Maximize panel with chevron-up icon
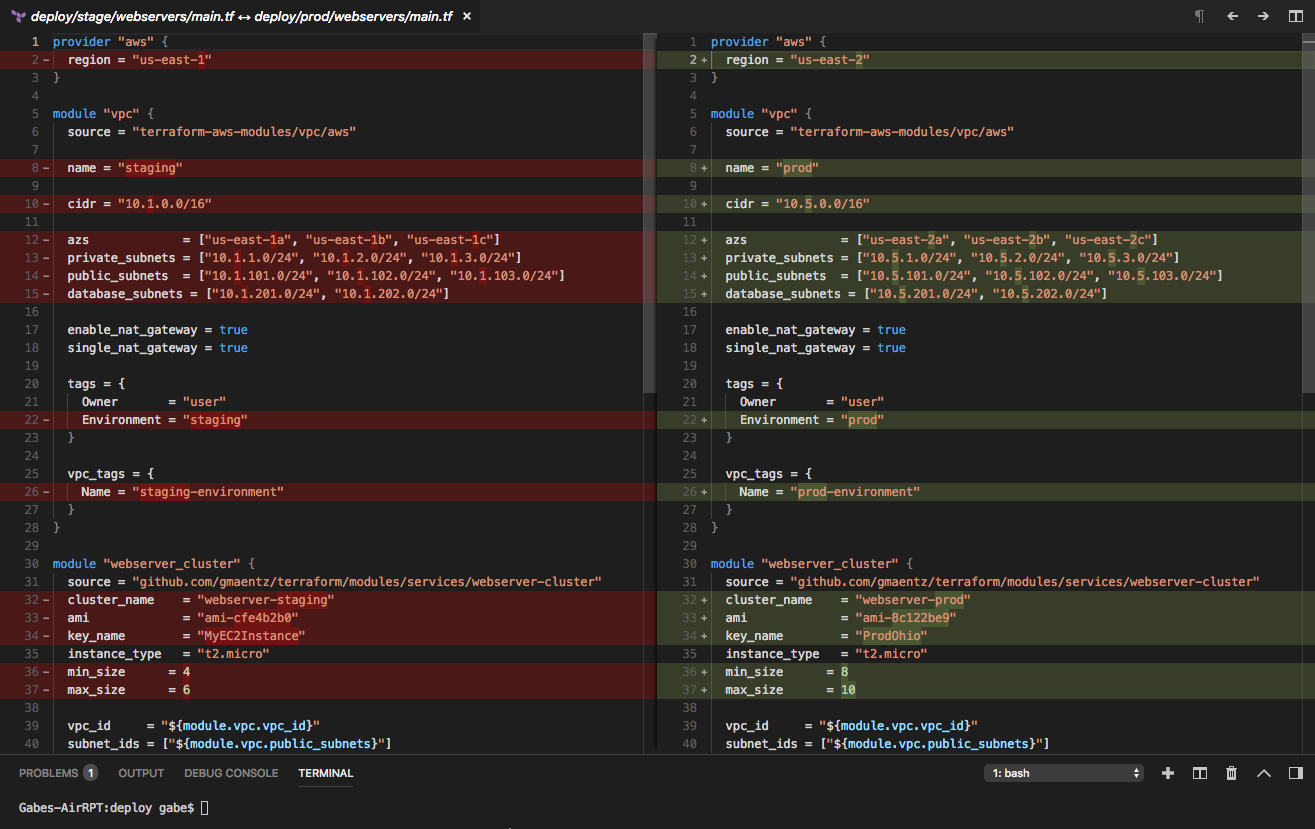Viewport: 1315px width, 829px height. click(1263, 773)
